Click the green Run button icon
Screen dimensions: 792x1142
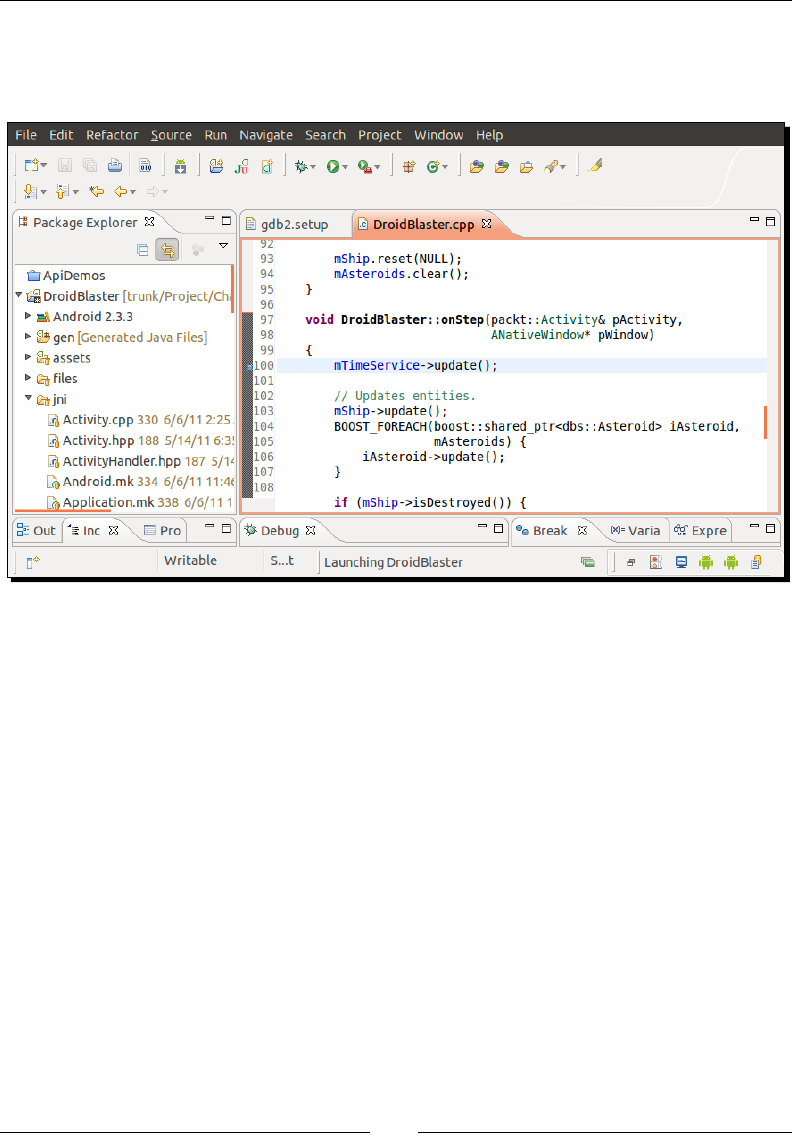point(332,167)
